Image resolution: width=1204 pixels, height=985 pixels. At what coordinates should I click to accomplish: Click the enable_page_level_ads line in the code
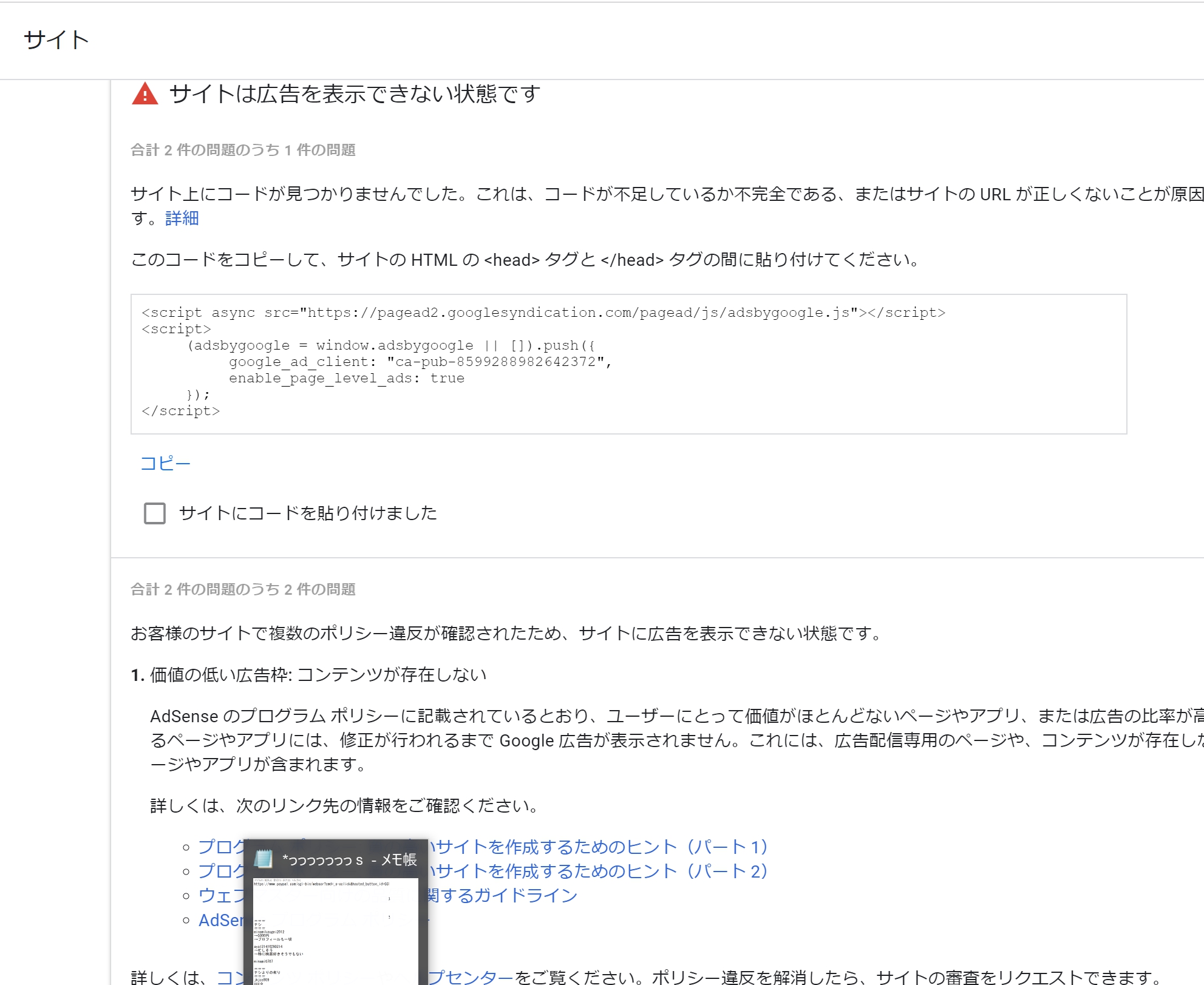coord(347,378)
